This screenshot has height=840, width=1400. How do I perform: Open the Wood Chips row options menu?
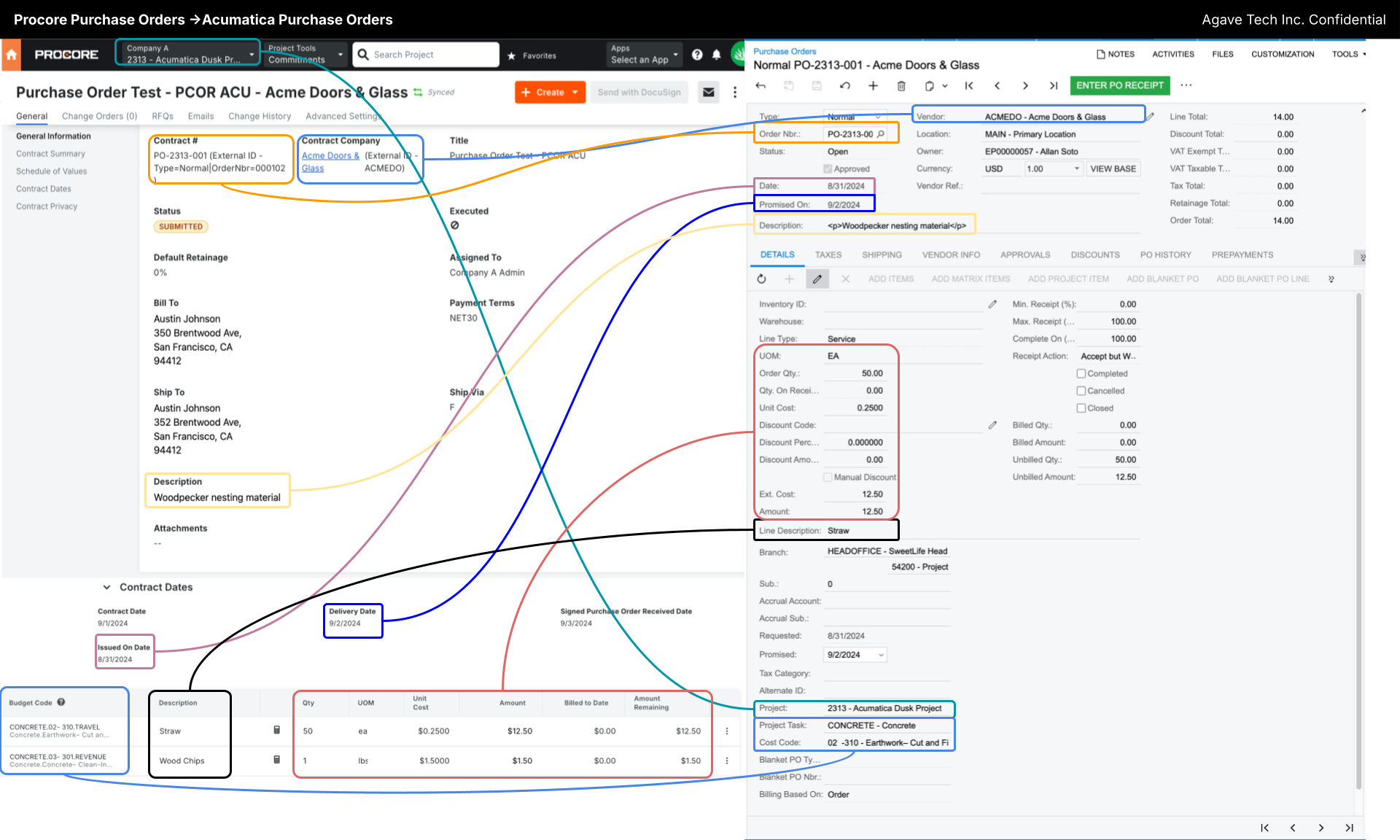727,761
